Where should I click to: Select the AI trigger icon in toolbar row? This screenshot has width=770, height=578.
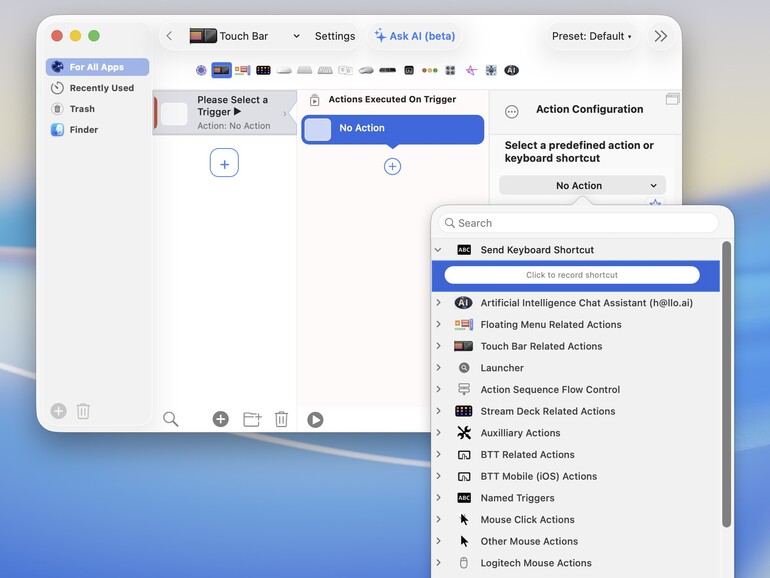coord(512,70)
